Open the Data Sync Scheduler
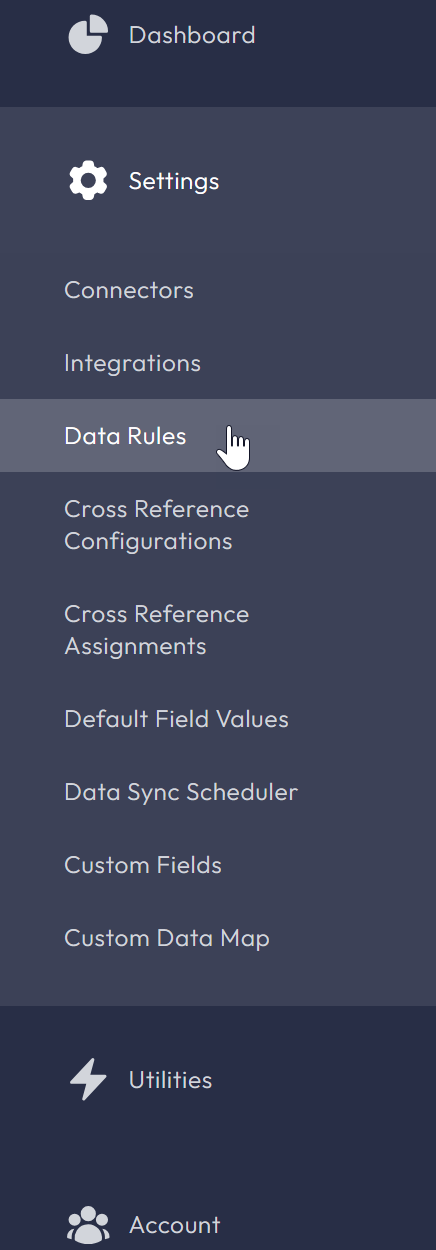 181,792
